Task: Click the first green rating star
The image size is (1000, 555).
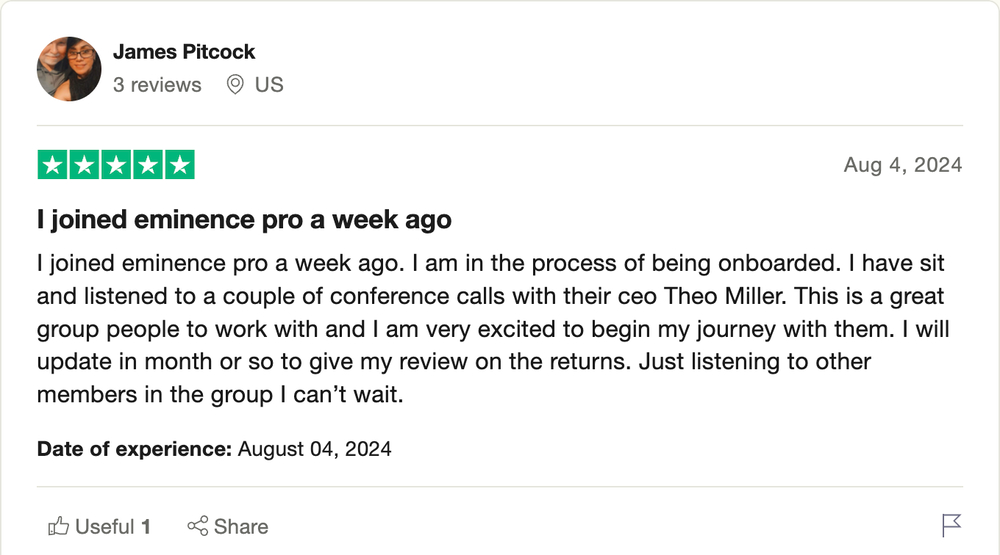Action: 52,165
